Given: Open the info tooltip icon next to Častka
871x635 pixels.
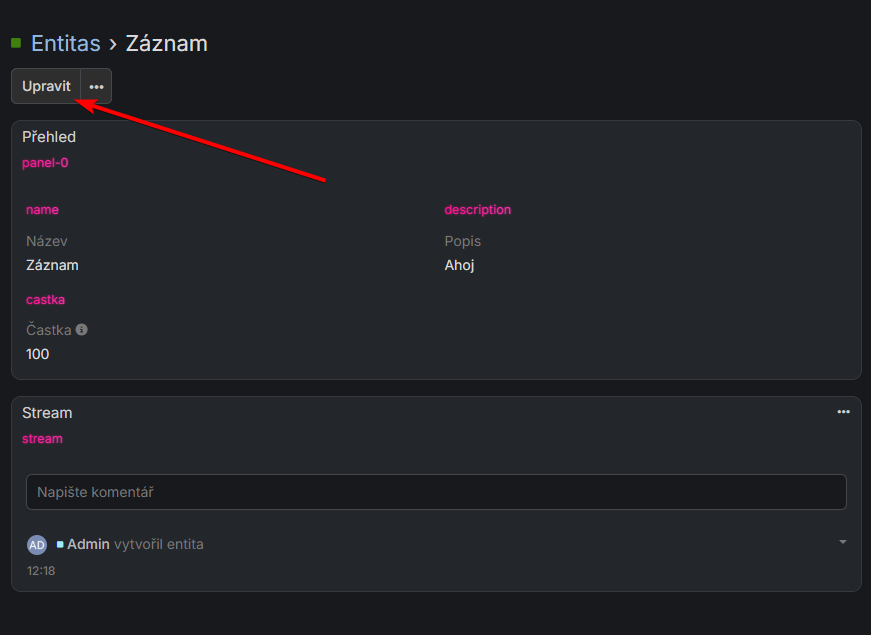Looking at the screenshot, I should click(x=81, y=329).
